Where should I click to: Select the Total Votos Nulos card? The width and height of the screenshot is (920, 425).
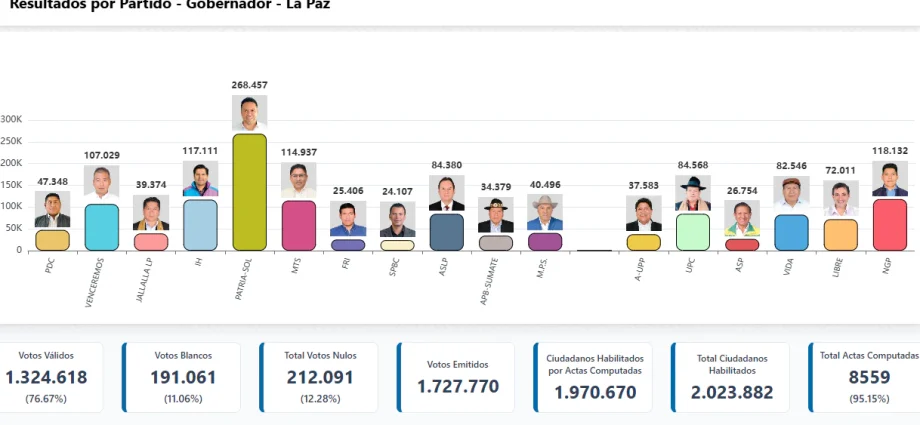pyautogui.click(x=320, y=377)
